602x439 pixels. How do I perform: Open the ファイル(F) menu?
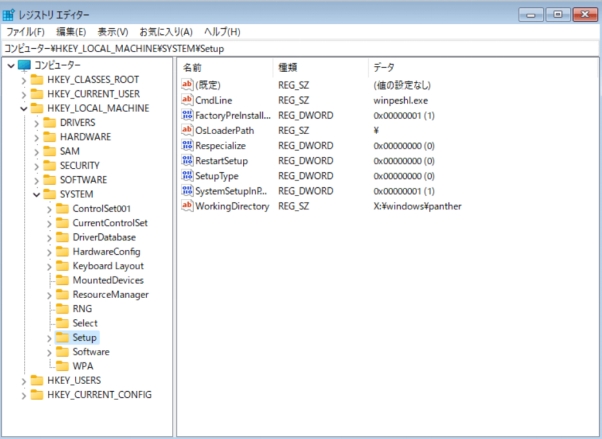pyautogui.click(x=26, y=32)
